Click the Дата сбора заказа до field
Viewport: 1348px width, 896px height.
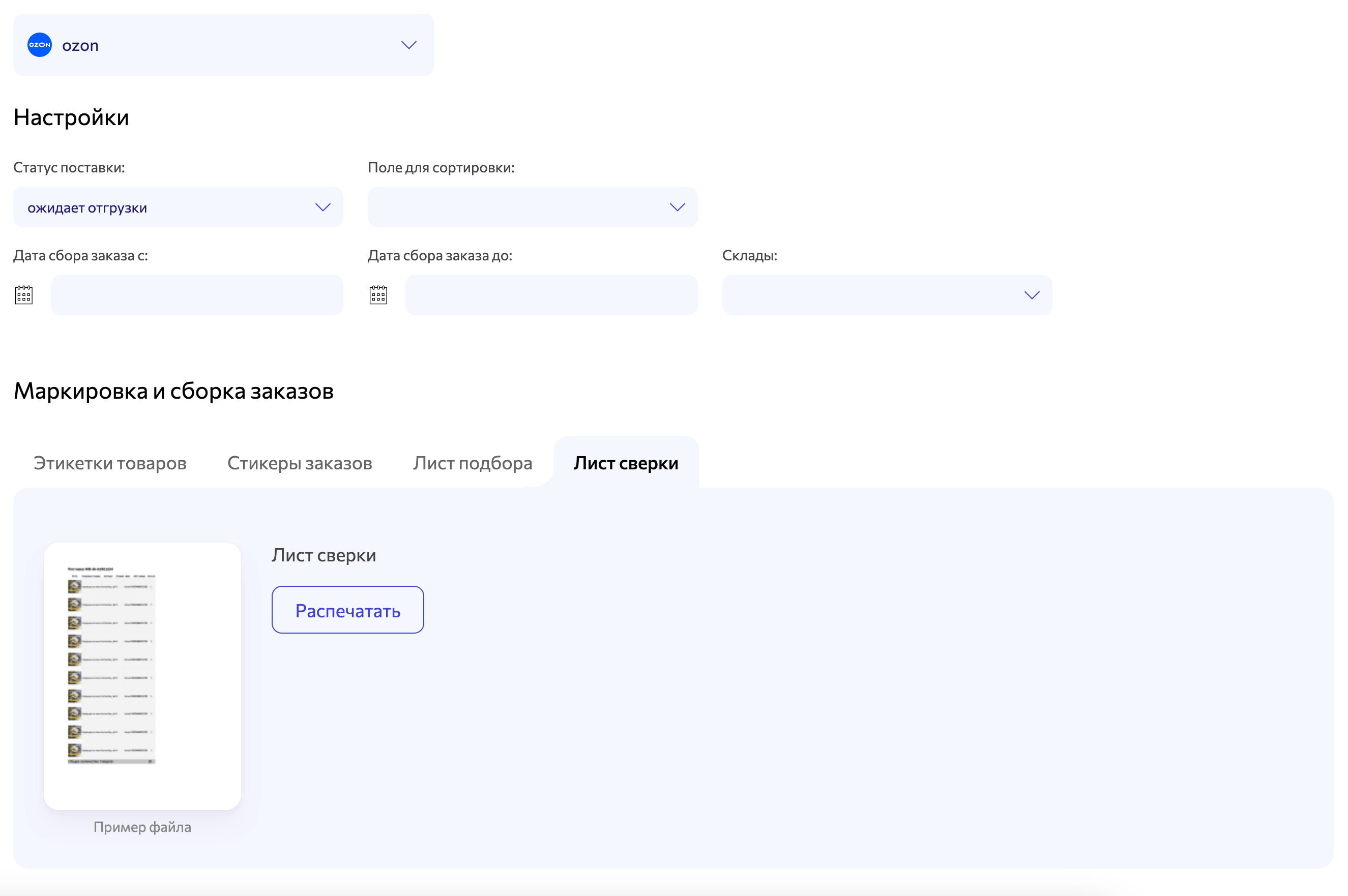(x=551, y=295)
